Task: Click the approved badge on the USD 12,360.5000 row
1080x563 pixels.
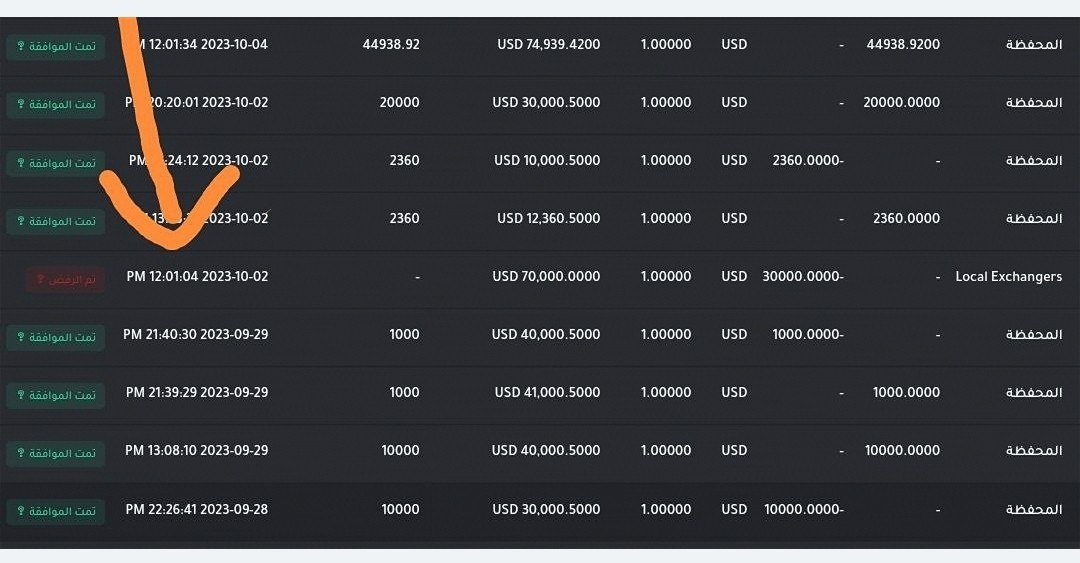Action: coord(56,221)
